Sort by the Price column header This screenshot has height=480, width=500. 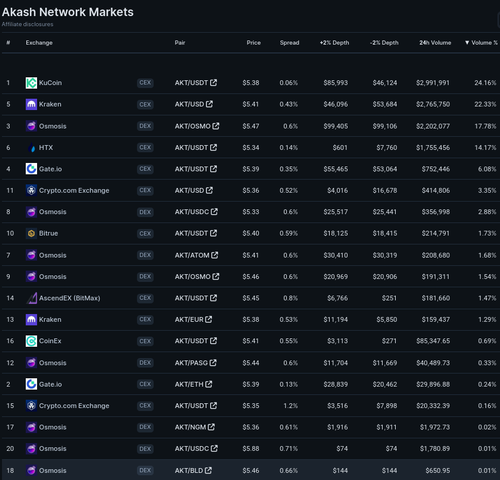point(254,43)
